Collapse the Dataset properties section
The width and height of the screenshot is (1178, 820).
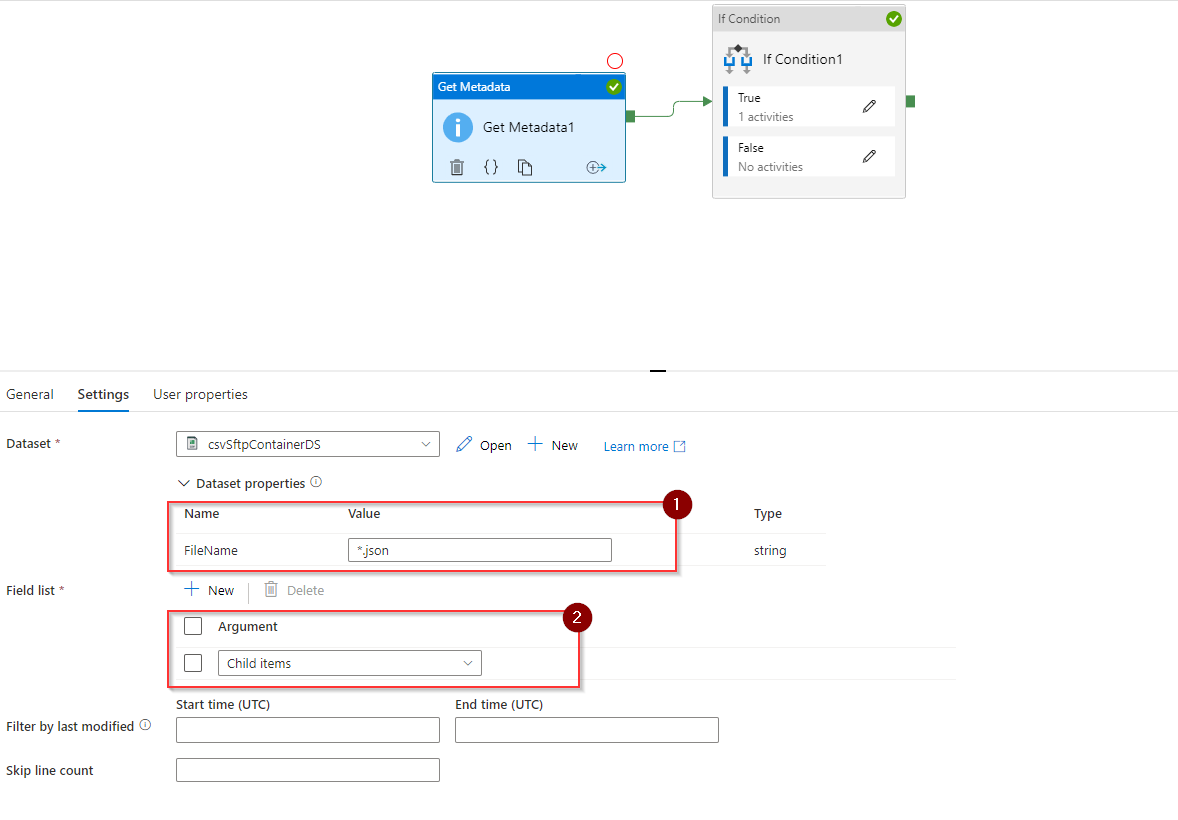pos(183,483)
